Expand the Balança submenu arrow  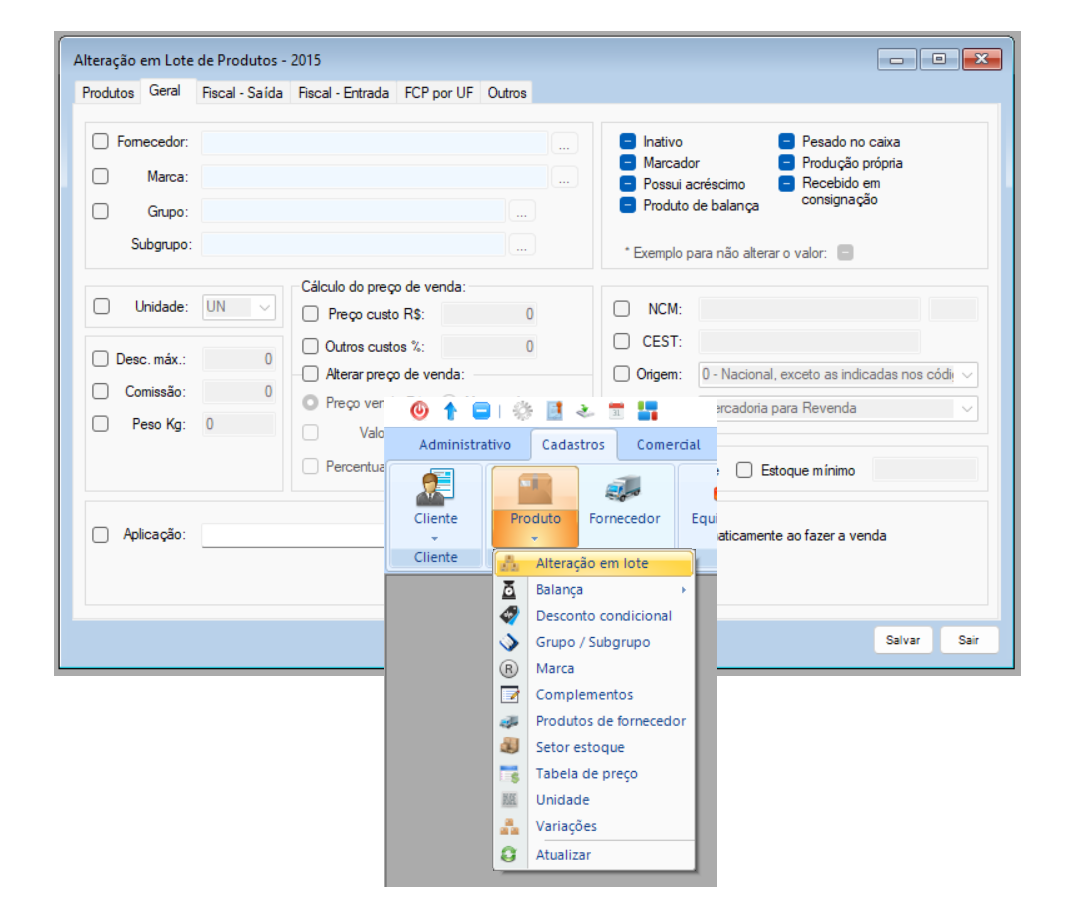(x=684, y=590)
